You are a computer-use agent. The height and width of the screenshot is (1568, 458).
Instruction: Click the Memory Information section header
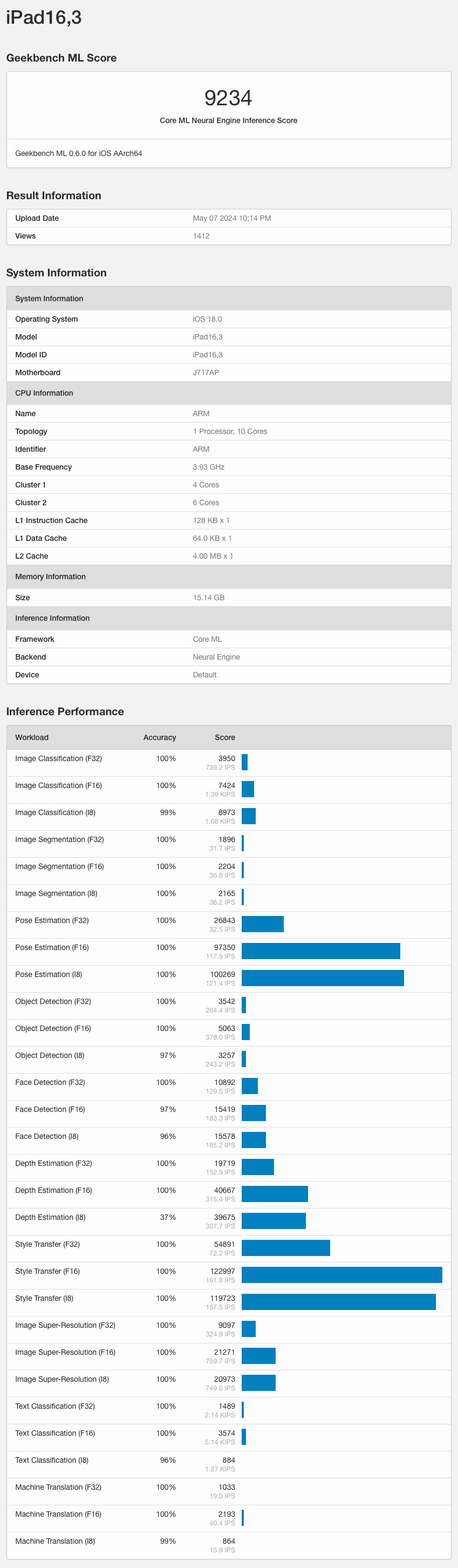coord(229,577)
